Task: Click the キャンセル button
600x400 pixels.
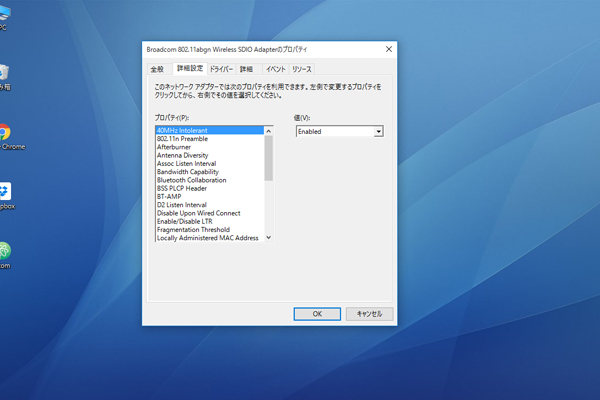Action: click(x=369, y=314)
